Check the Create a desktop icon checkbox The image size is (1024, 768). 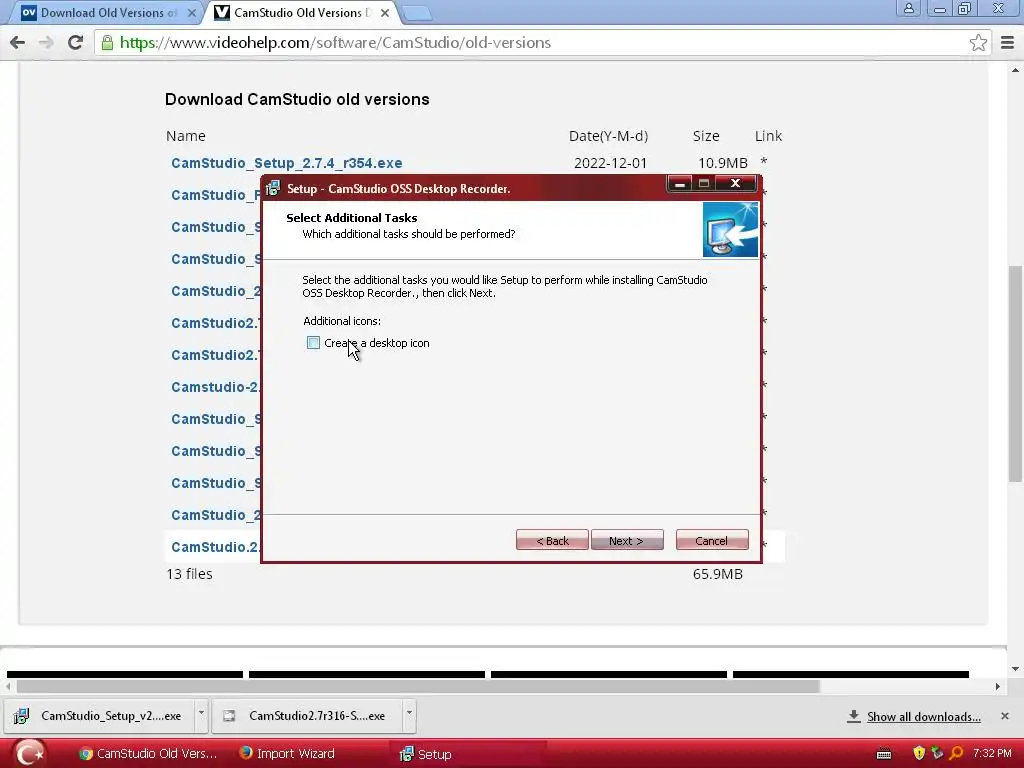coord(313,343)
